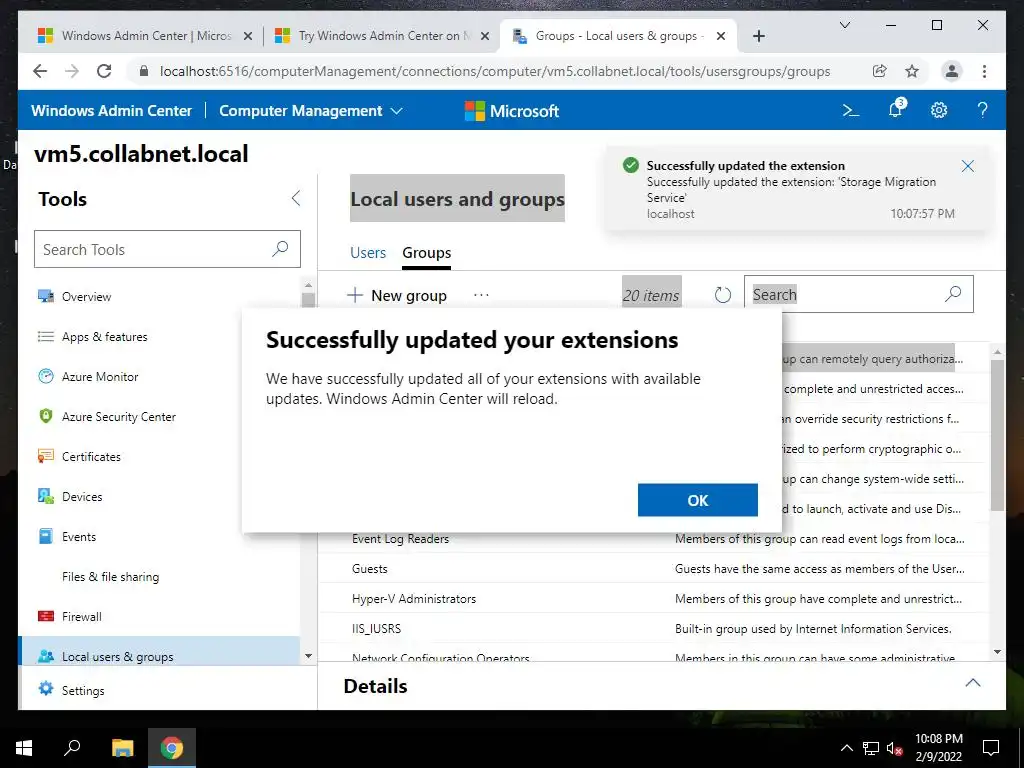This screenshot has width=1024, height=768.
Task: Open the more actions ellipsis
Action: (x=481, y=295)
